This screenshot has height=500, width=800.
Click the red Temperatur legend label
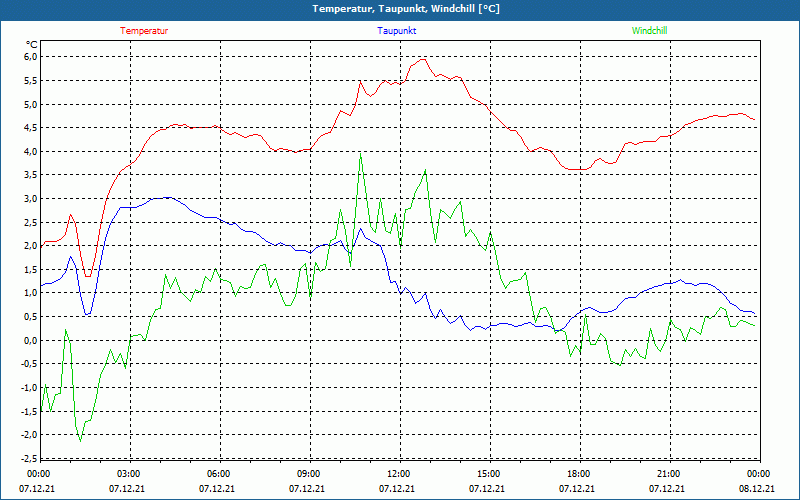point(144,31)
